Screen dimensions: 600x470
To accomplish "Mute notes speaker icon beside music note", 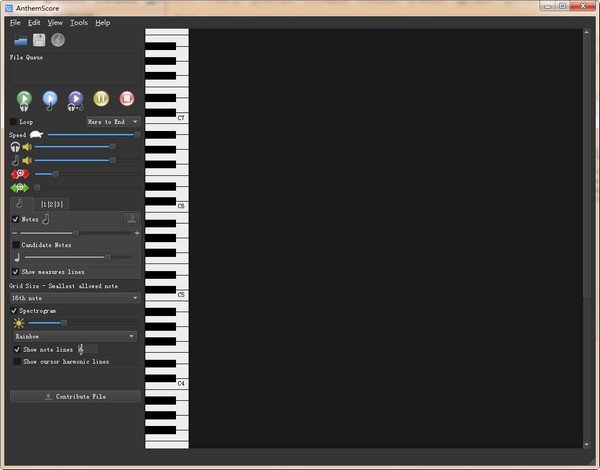I will pyautogui.click(x=27, y=160).
